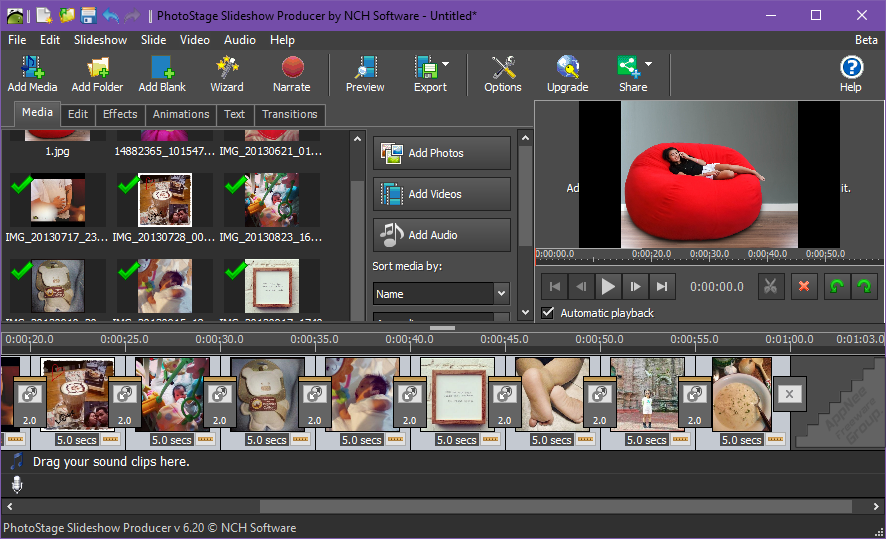Click the timeline scrollbar right arrow
Image resolution: width=886 pixels, height=539 pixels.
(876, 506)
